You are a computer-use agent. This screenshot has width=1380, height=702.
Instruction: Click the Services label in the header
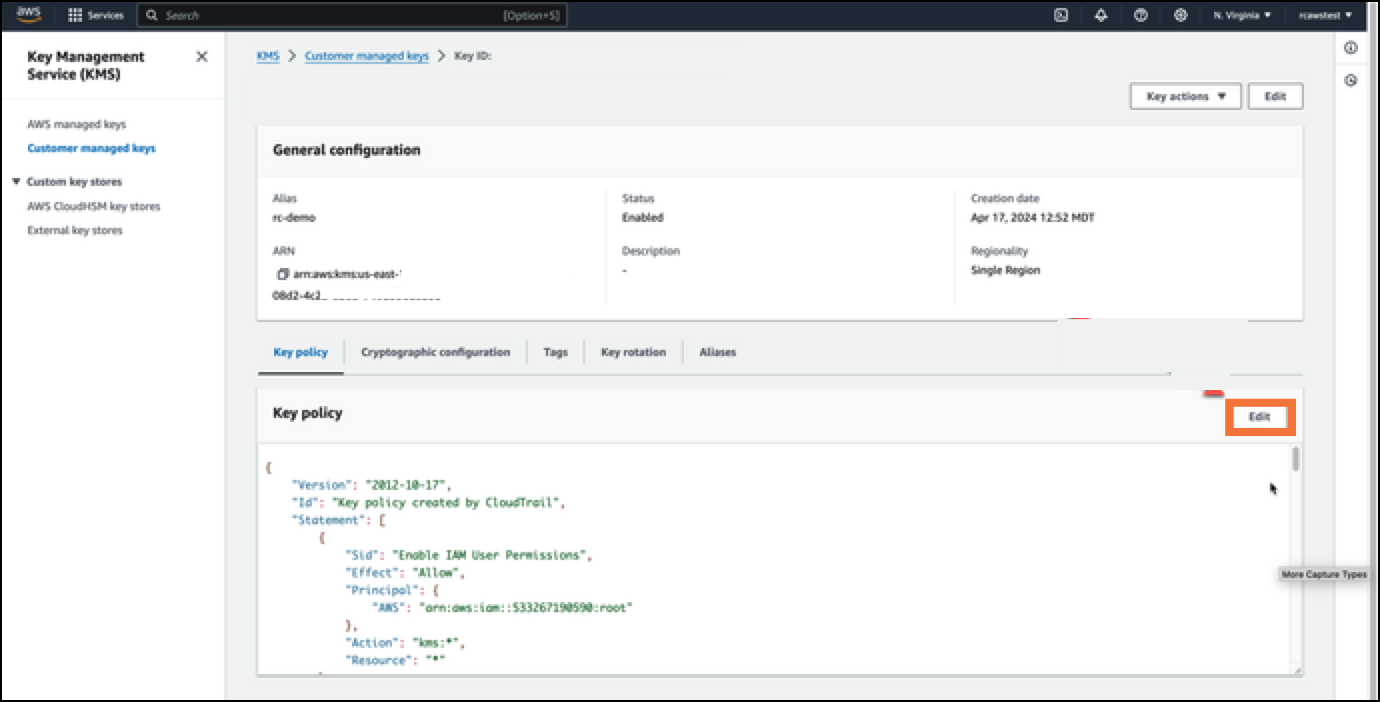coord(105,16)
